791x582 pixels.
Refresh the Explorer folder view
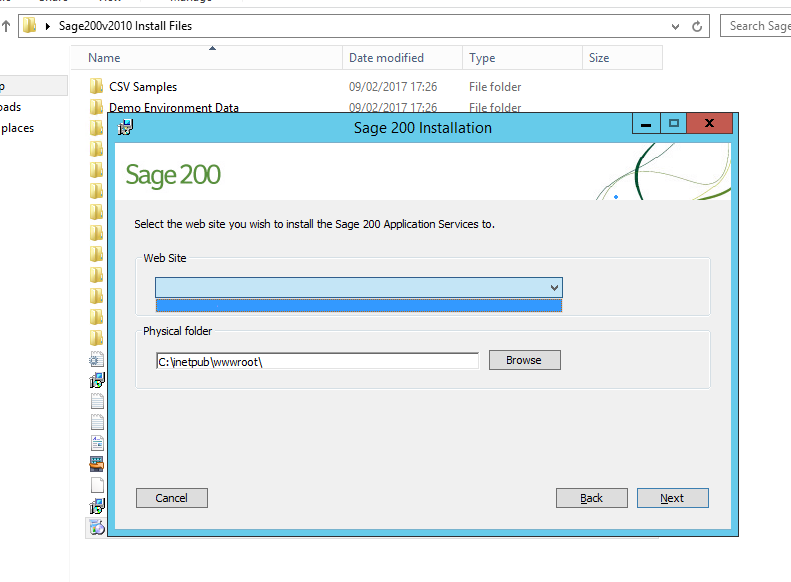click(x=697, y=27)
